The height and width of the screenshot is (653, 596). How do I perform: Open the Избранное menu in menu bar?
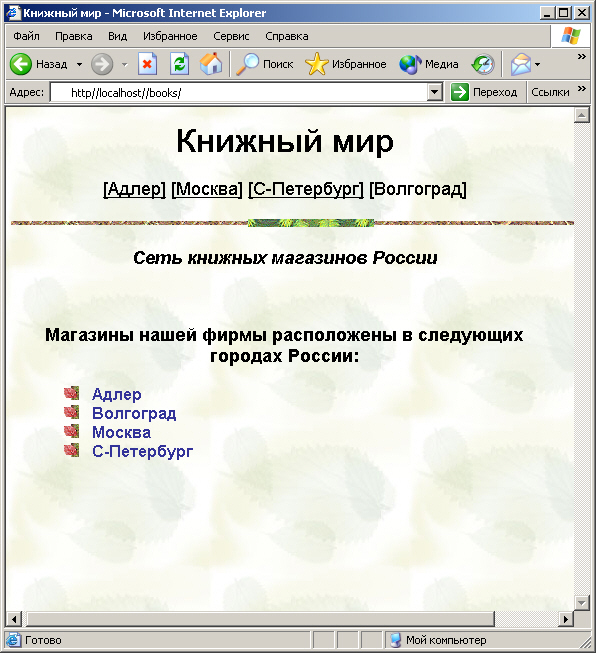click(x=170, y=36)
